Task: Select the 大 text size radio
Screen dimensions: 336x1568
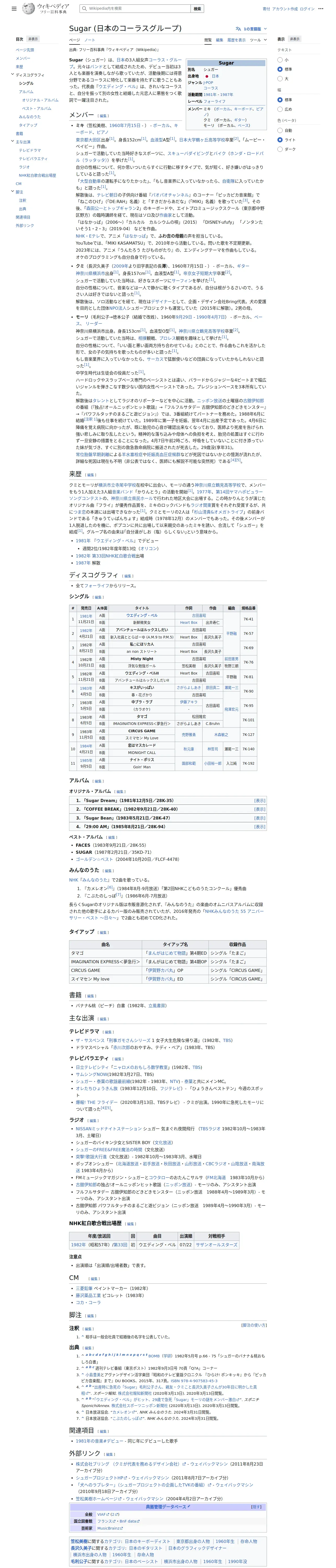Action: [280, 78]
